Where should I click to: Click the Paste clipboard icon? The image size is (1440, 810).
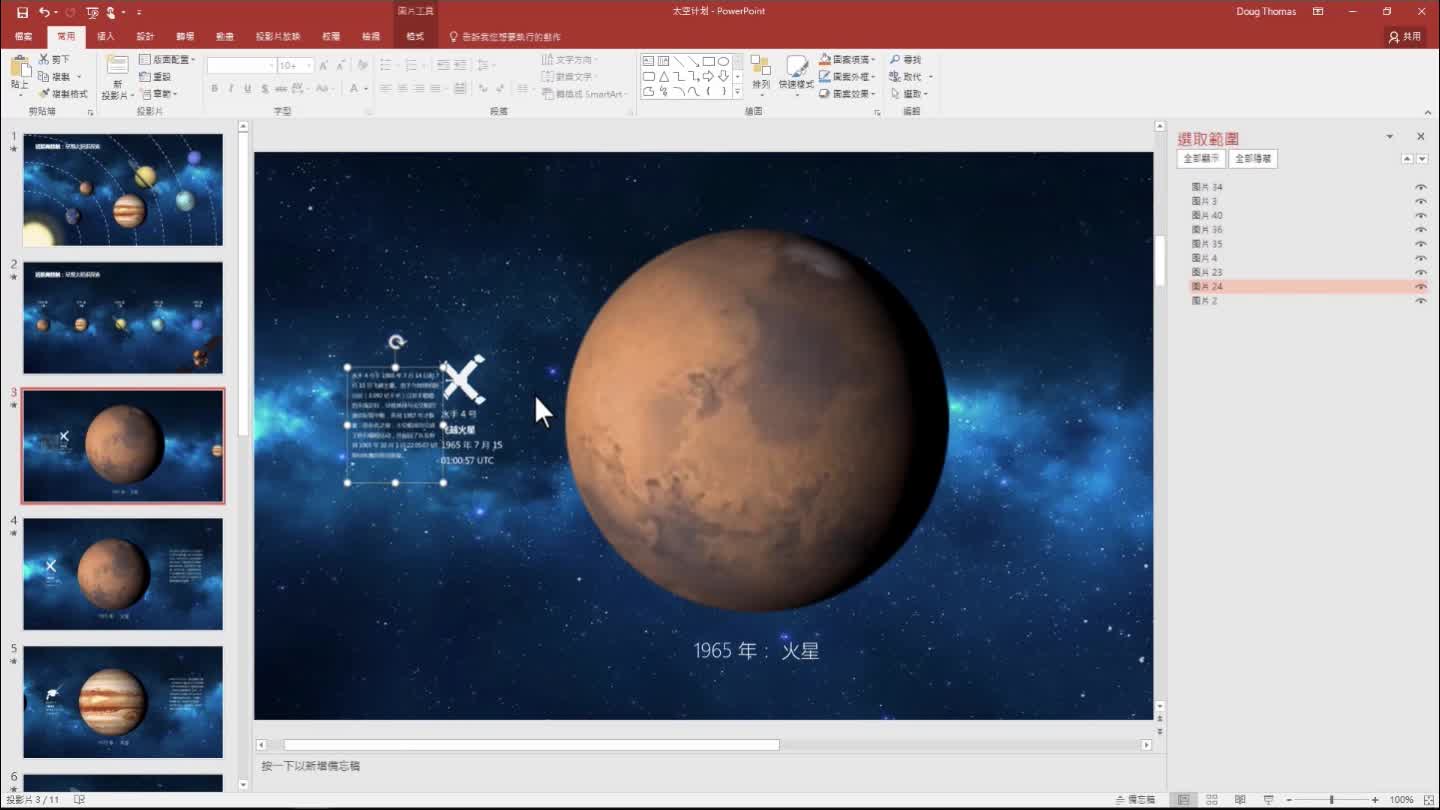(x=20, y=68)
